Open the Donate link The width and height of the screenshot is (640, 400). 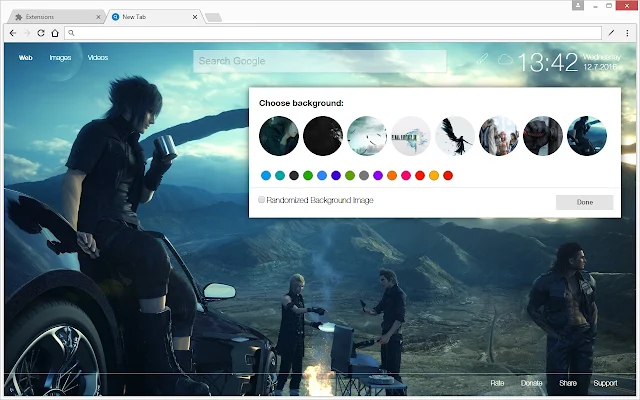click(531, 383)
